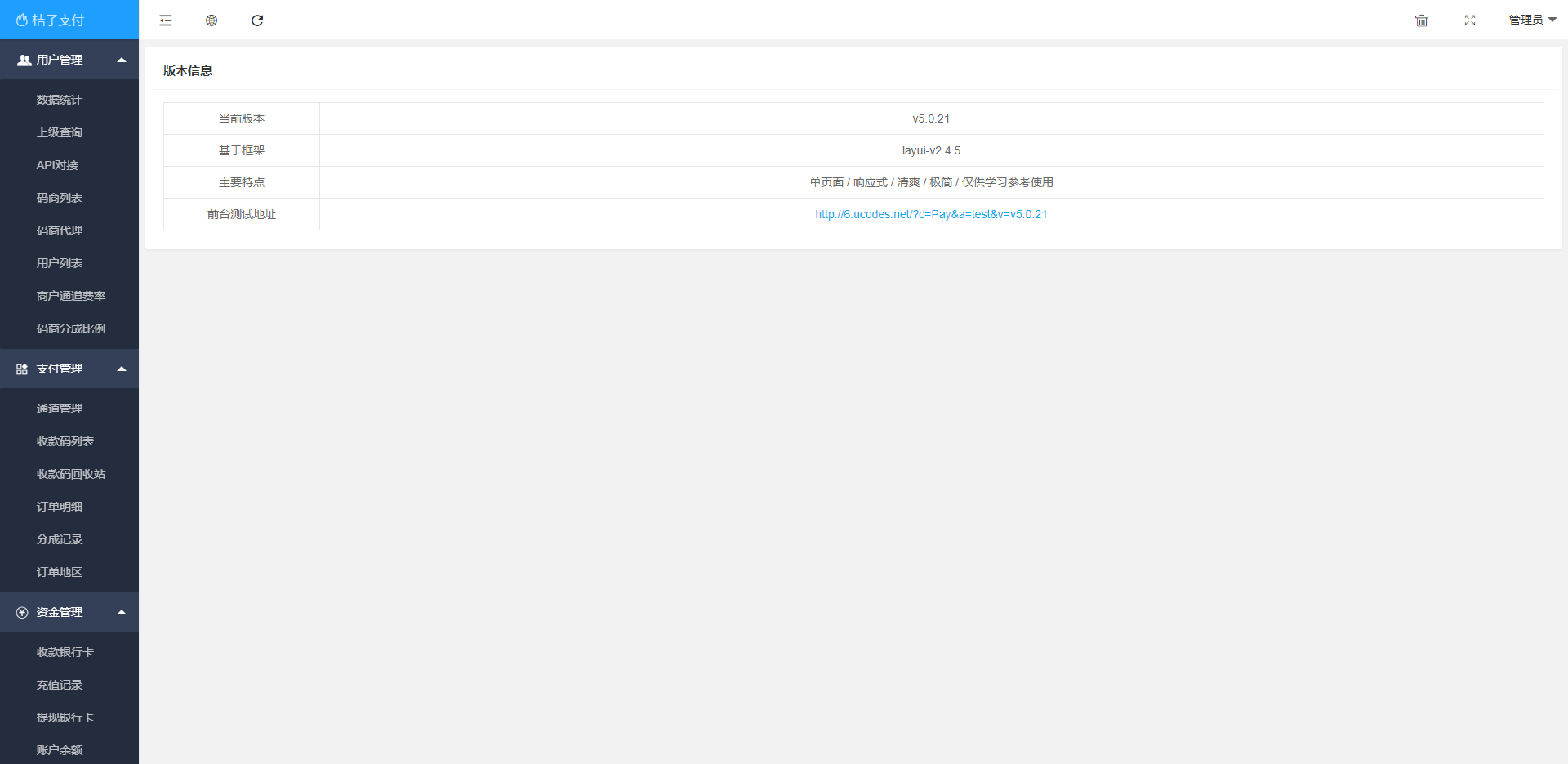Select 收款码回收站 in sidebar
The width and height of the screenshot is (1568, 764).
coord(71,474)
